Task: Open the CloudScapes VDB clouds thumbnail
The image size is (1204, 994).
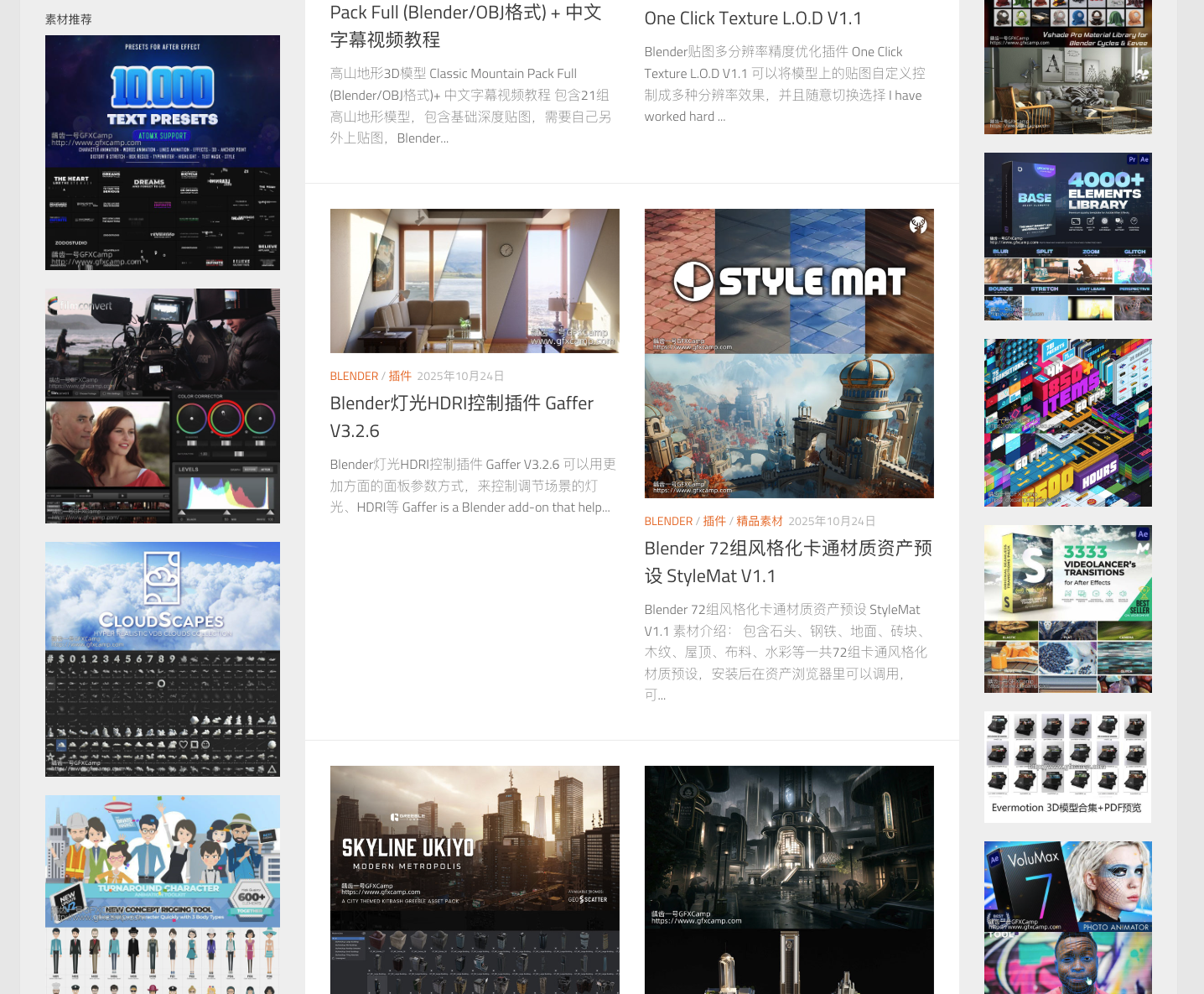Action: [163, 659]
